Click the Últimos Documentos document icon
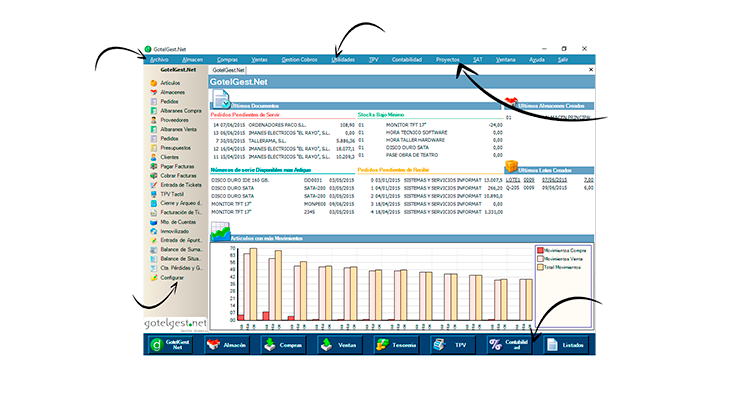 [221, 99]
